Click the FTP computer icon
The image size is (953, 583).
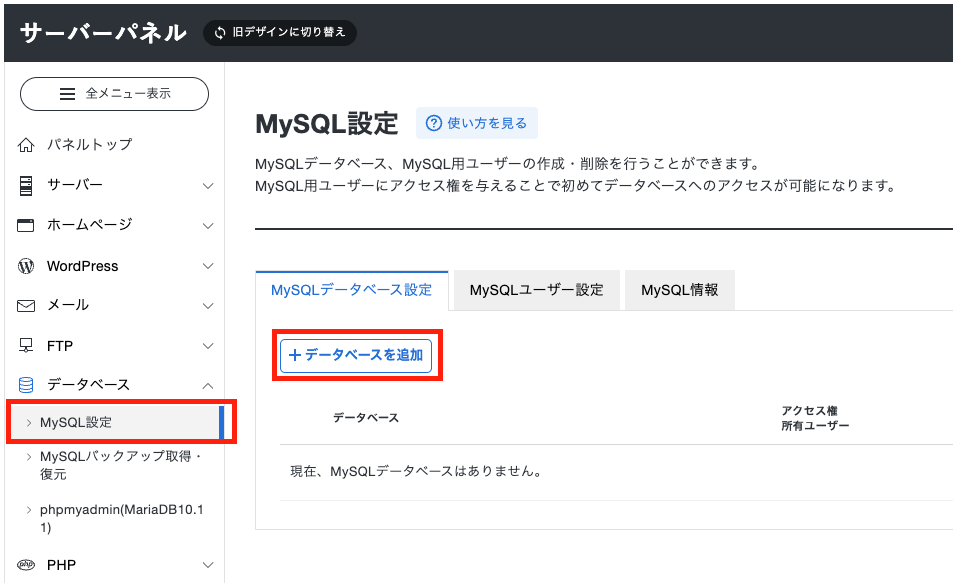point(26,346)
